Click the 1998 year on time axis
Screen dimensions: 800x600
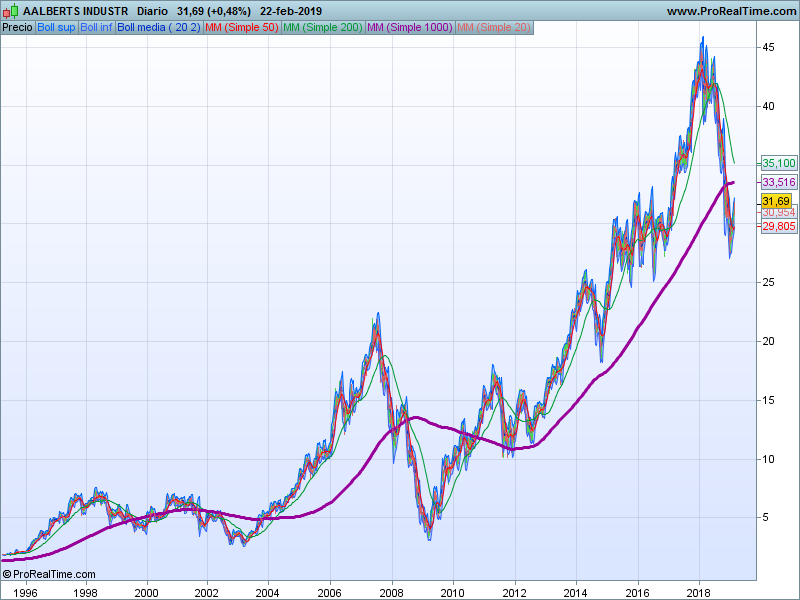(x=85, y=593)
